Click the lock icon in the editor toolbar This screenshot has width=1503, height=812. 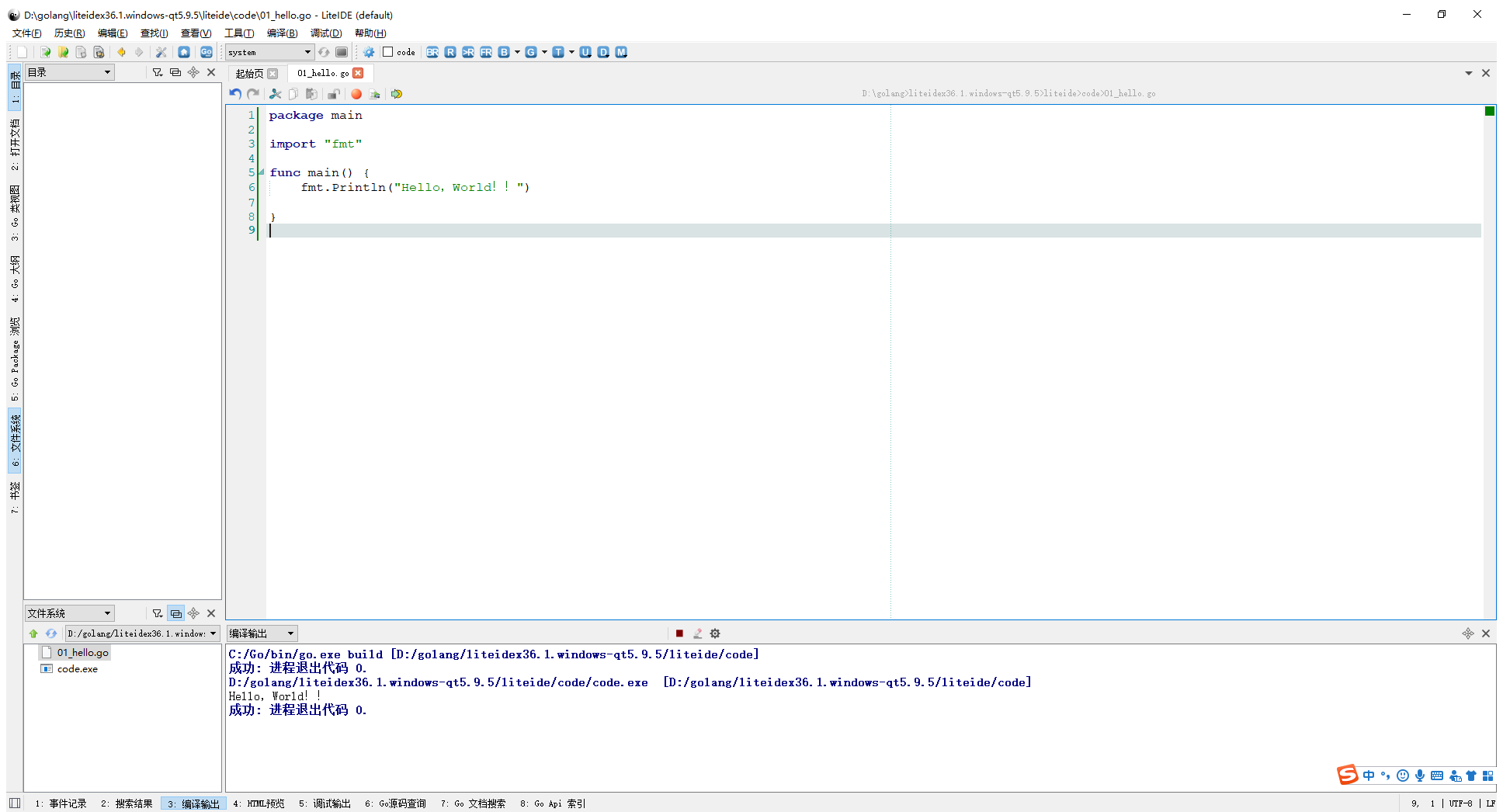pos(334,94)
